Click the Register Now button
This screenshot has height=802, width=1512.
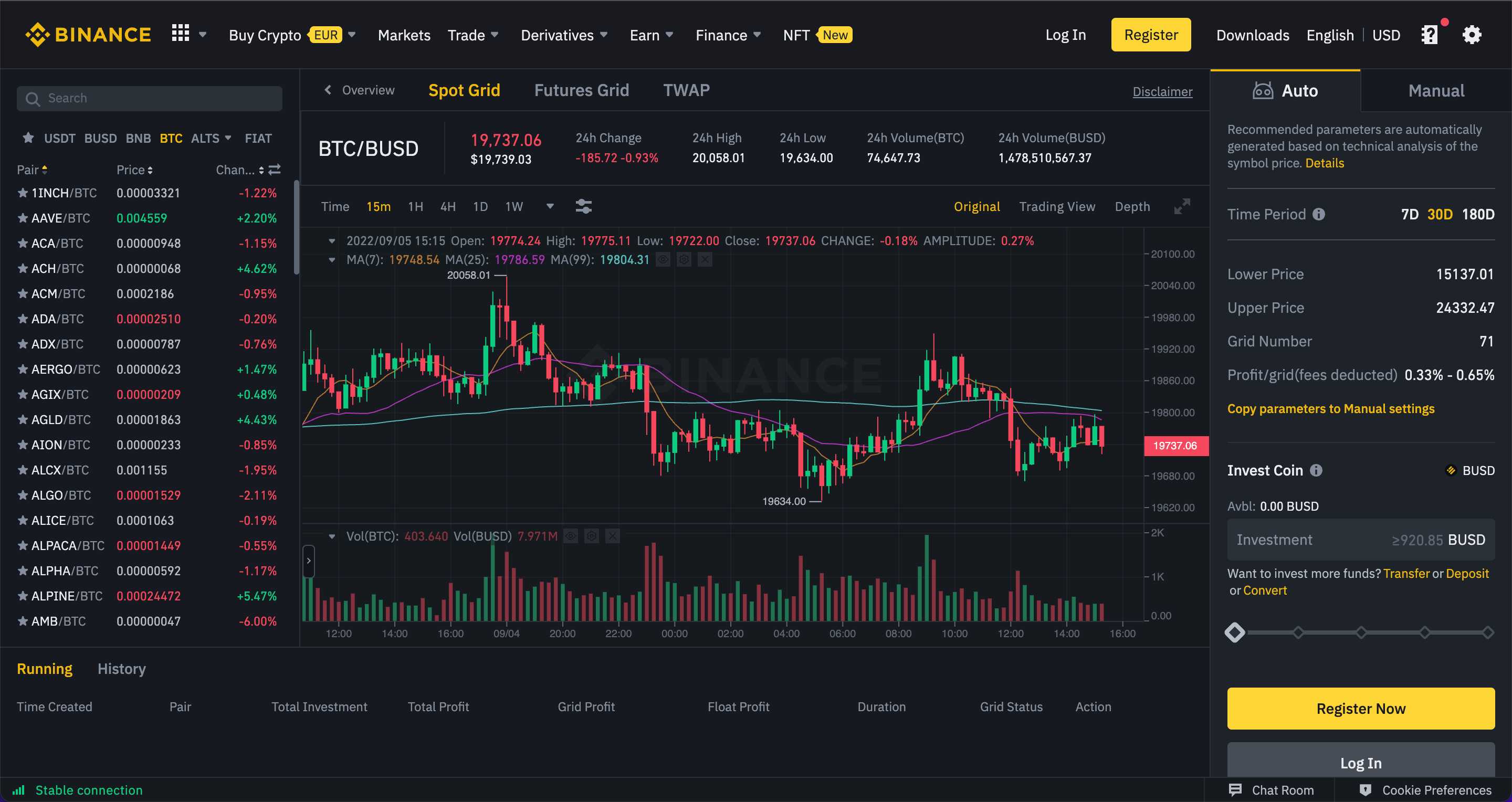pyautogui.click(x=1360, y=708)
